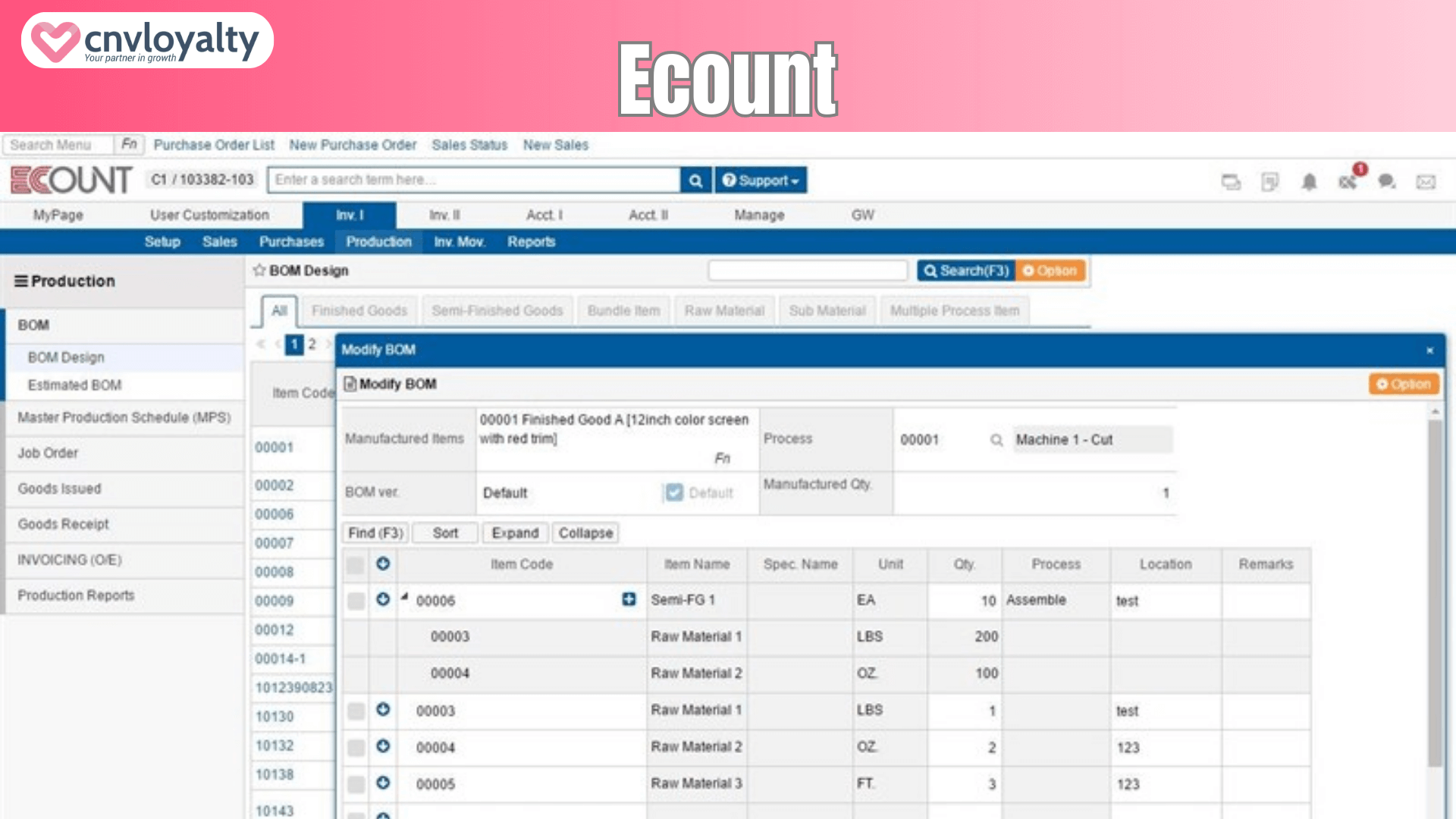Click the Sort button
This screenshot has height=819, width=1456.
coord(445,533)
